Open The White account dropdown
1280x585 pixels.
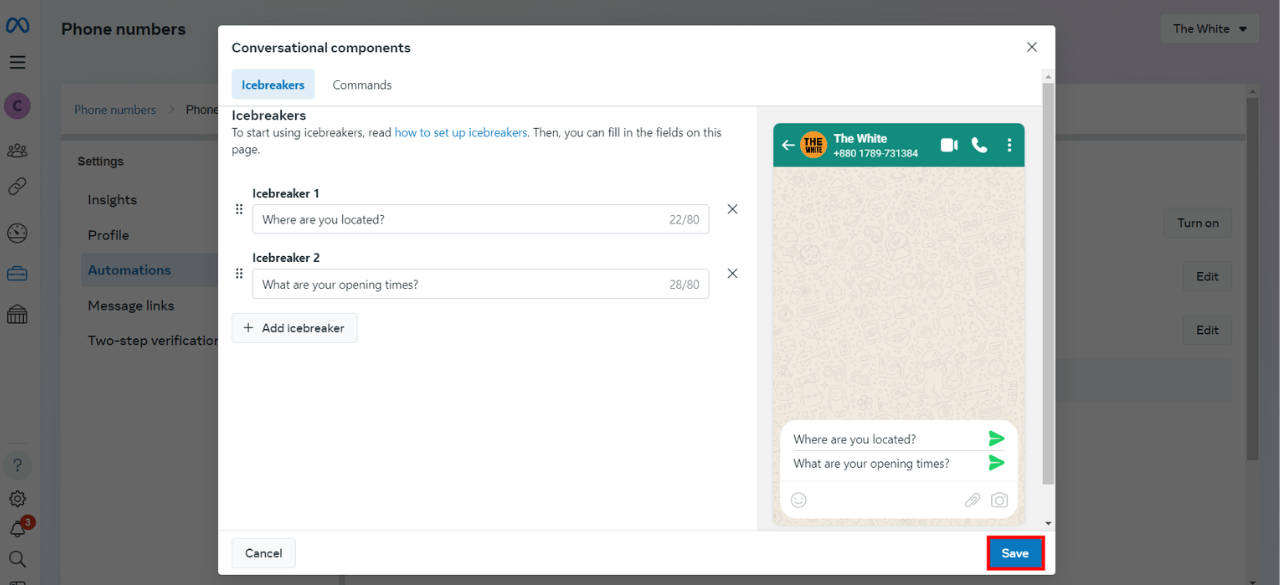click(x=1210, y=29)
